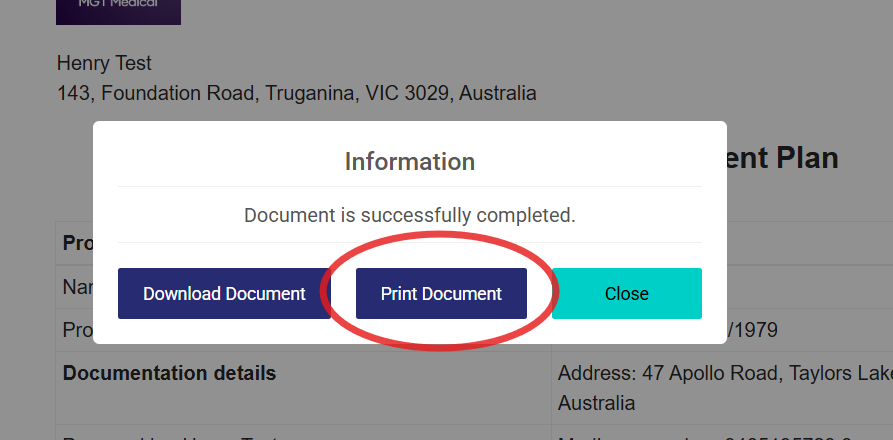
Task: Click the MGT Medical logo
Action: (x=118, y=10)
